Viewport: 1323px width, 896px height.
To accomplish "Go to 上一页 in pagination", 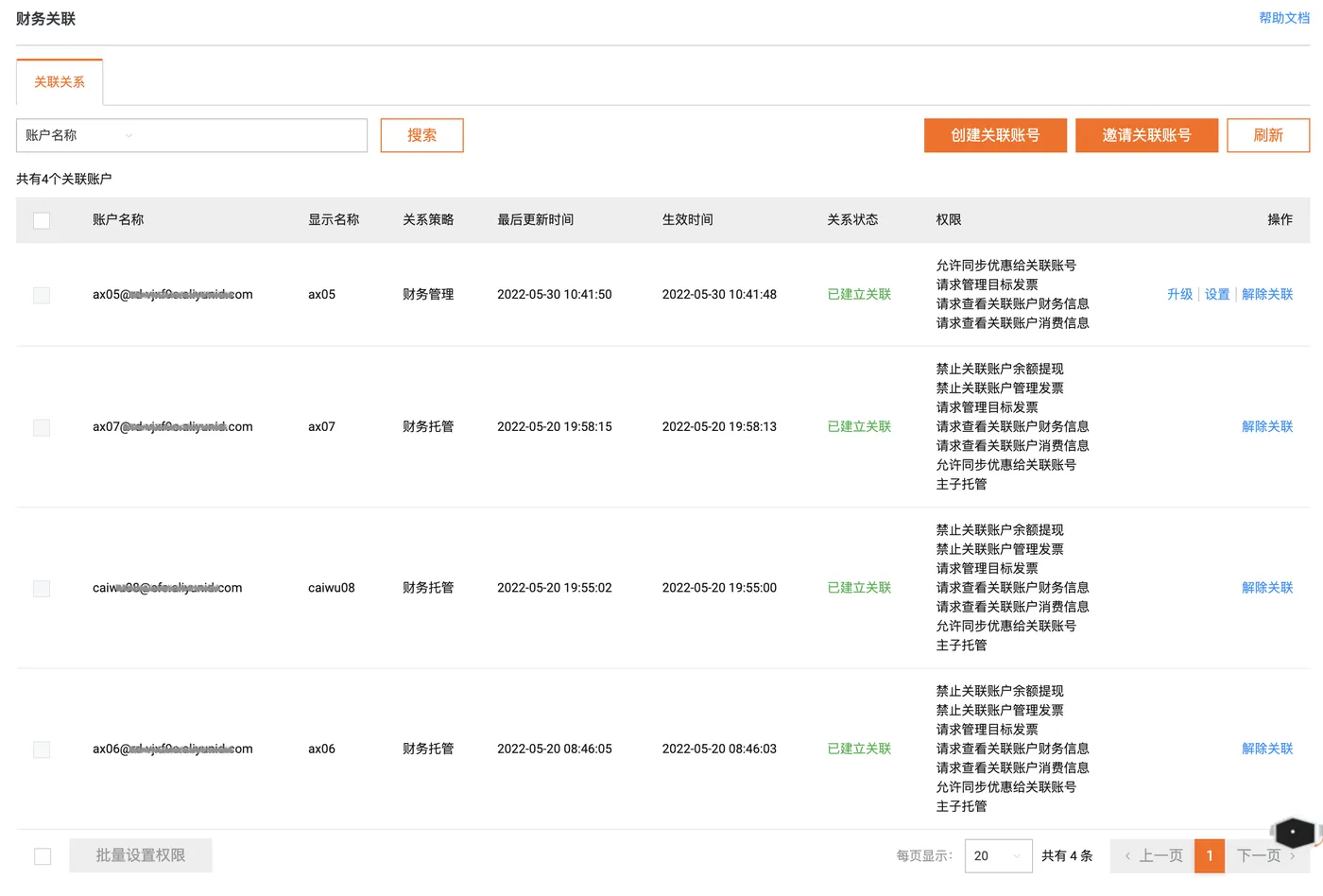I will 1153,855.
